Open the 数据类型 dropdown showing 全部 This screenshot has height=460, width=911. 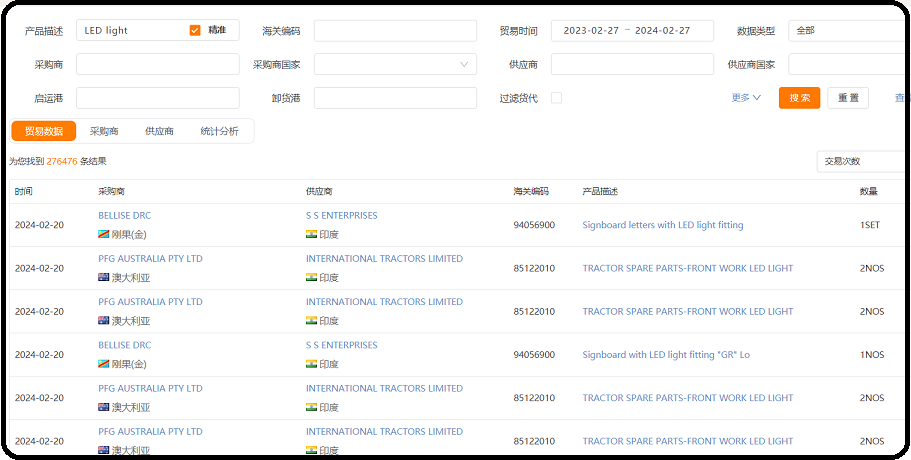848,31
